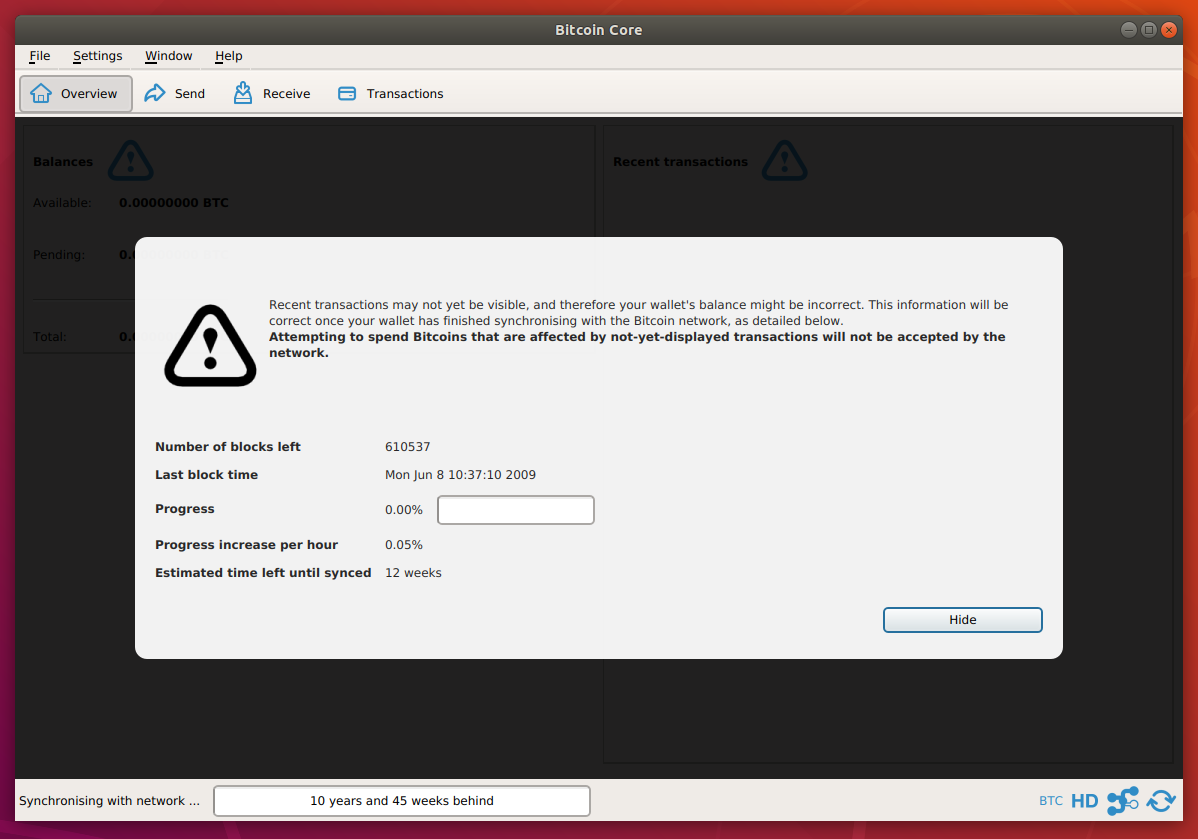Image resolution: width=1198 pixels, height=839 pixels.
Task: Click the syncing spinner icon in status bar
Action: [1161, 801]
